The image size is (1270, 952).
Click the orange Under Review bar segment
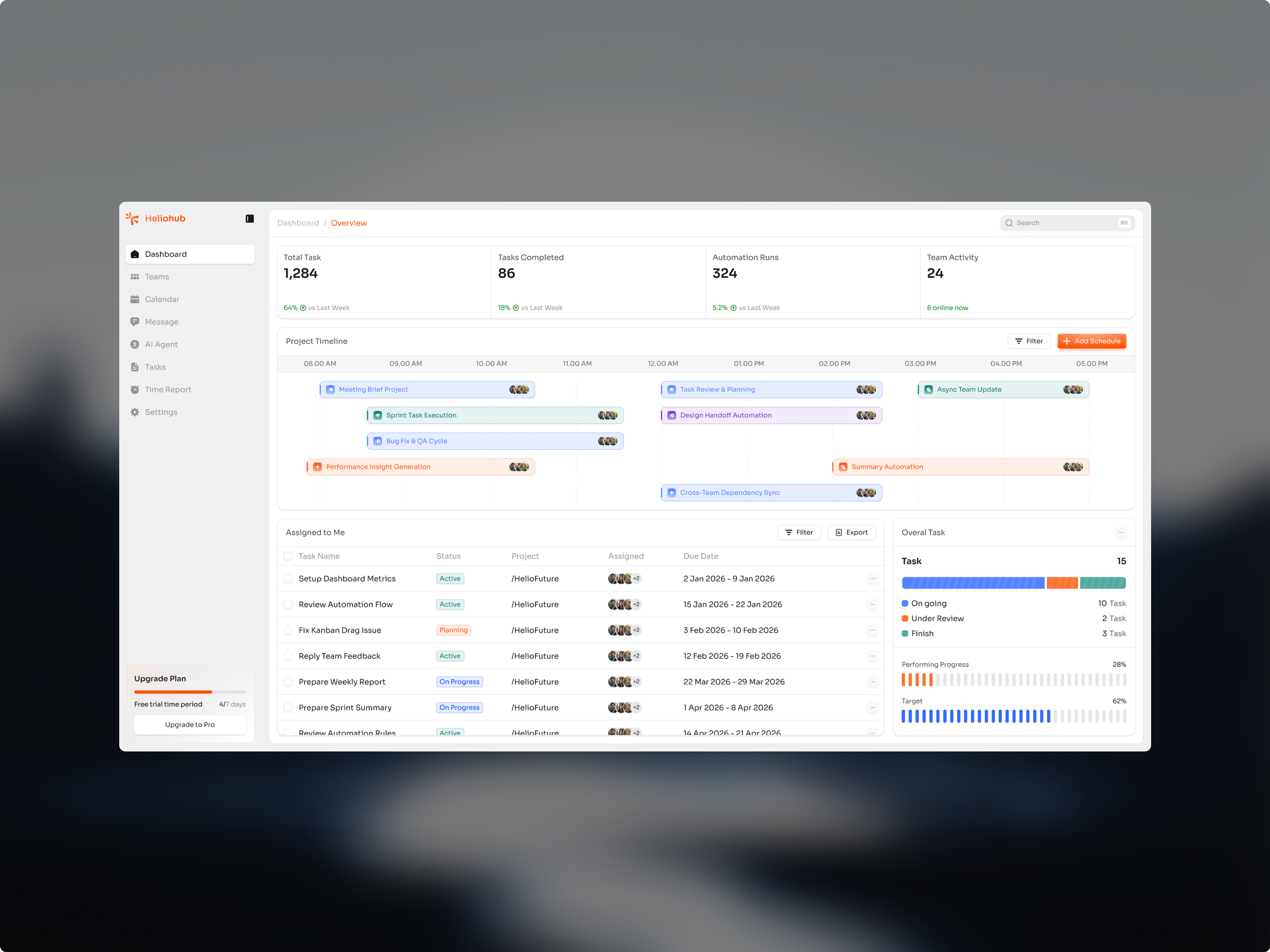[1062, 583]
